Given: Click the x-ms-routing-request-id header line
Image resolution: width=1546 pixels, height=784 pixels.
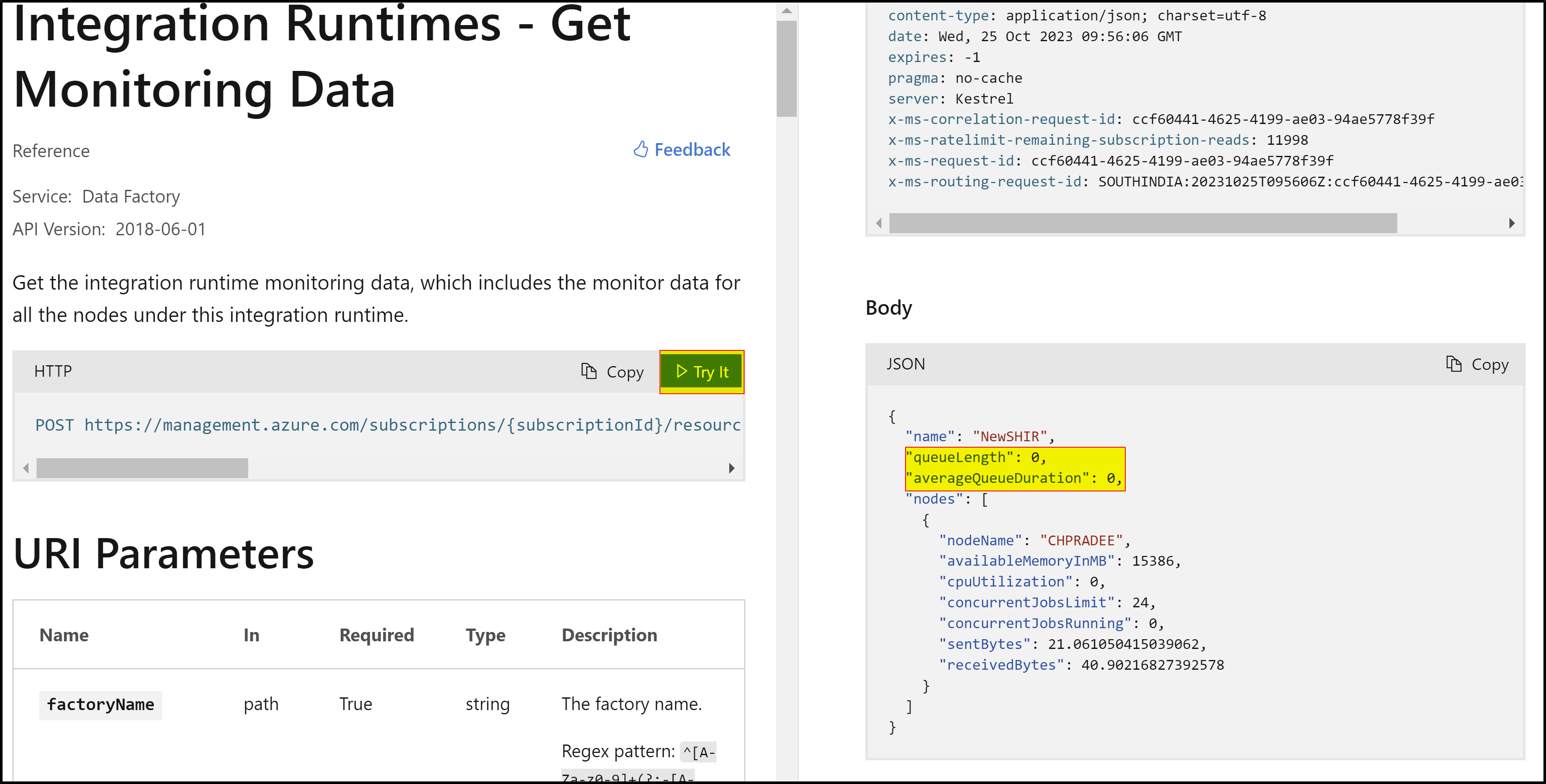Looking at the screenshot, I should [x=1205, y=181].
